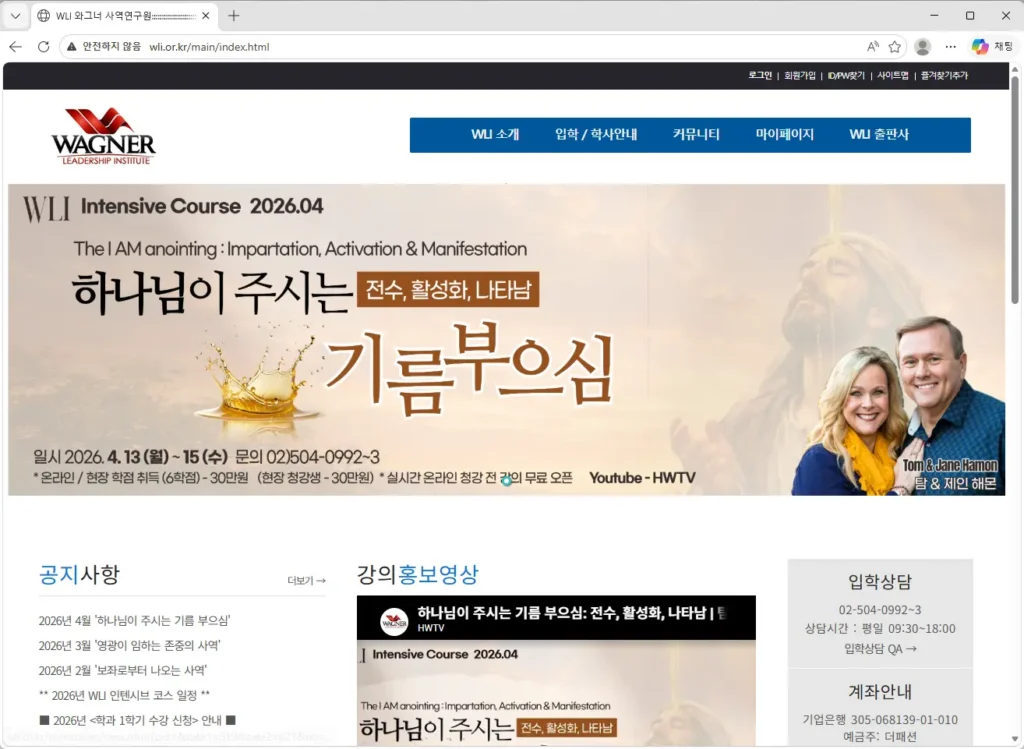Open notice 2026년 2월 '보좌로부터 나오는 사역'

(123, 670)
